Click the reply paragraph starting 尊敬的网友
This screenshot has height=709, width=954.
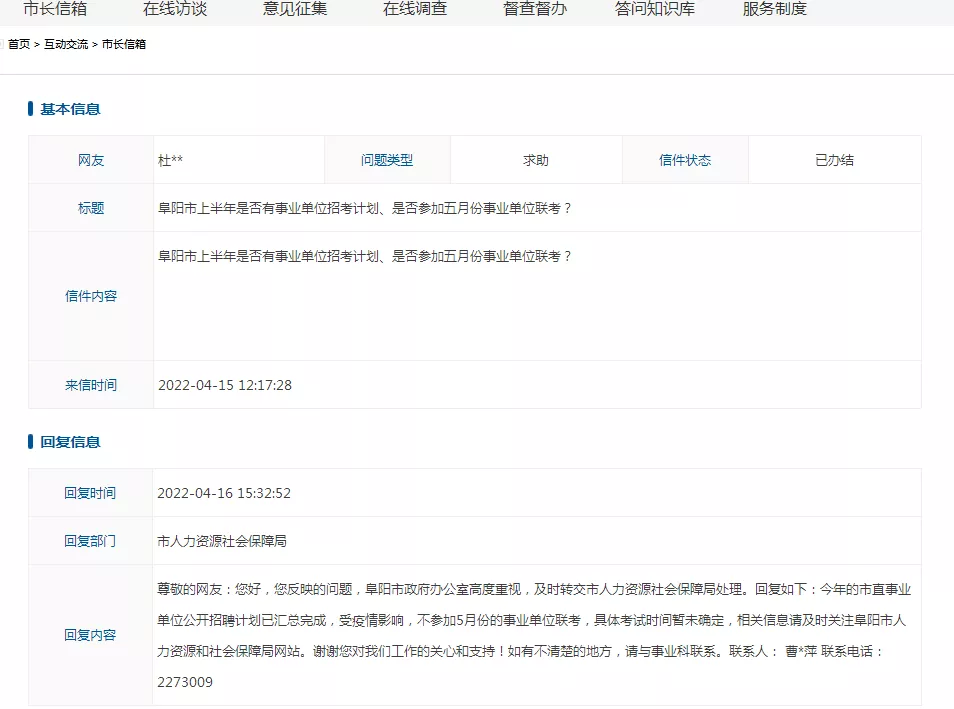(x=534, y=635)
